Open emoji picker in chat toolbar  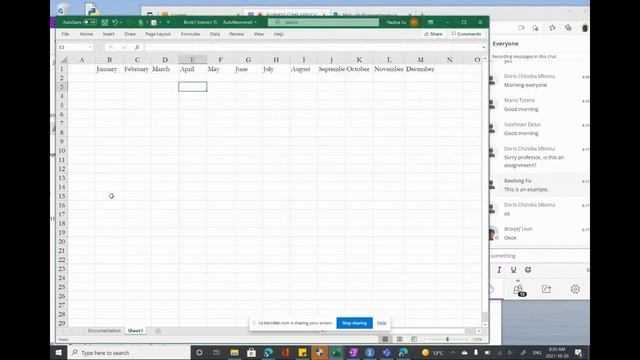(x=528, y=270)
